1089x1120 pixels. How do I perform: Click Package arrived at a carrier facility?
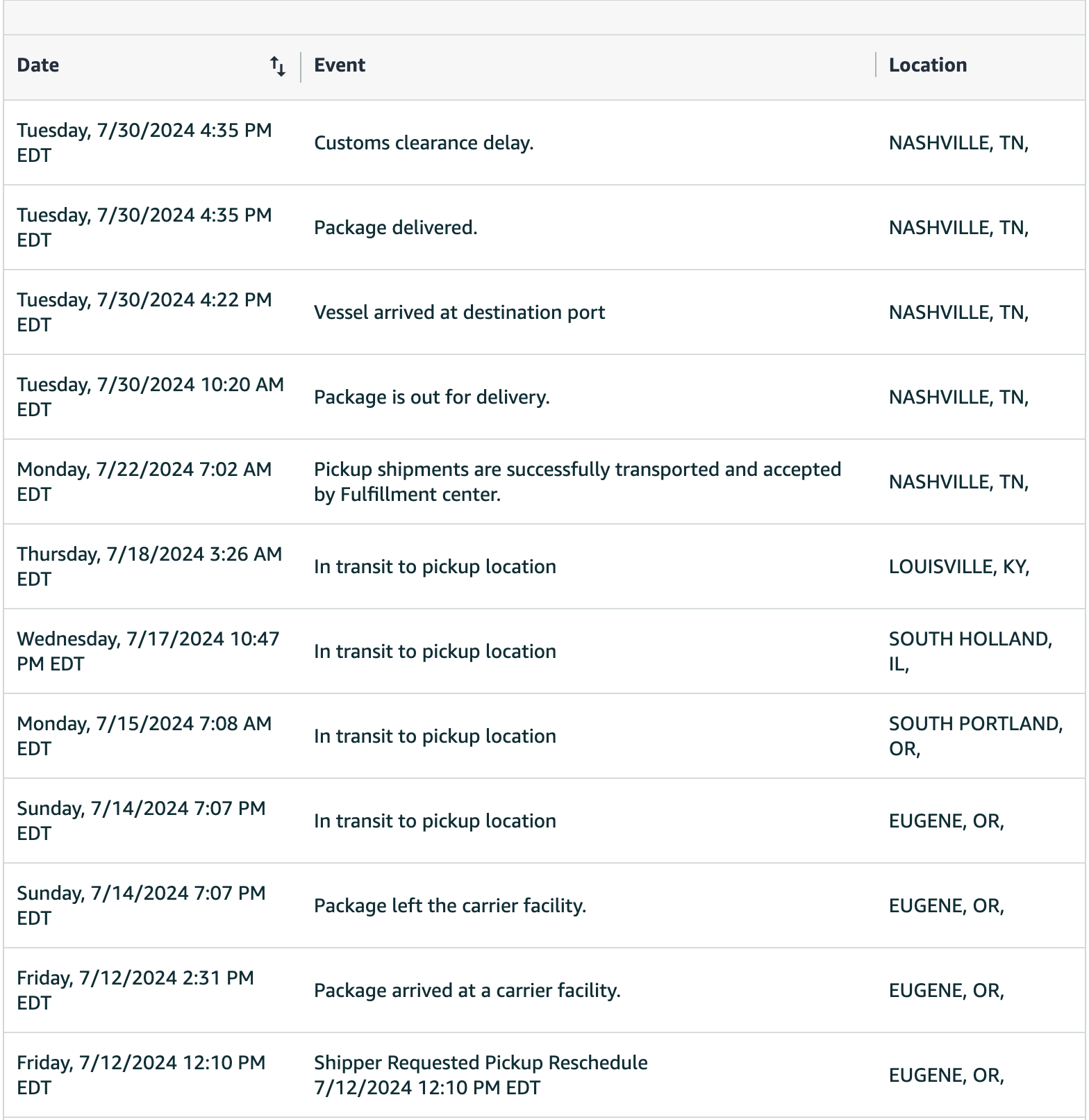467,991
